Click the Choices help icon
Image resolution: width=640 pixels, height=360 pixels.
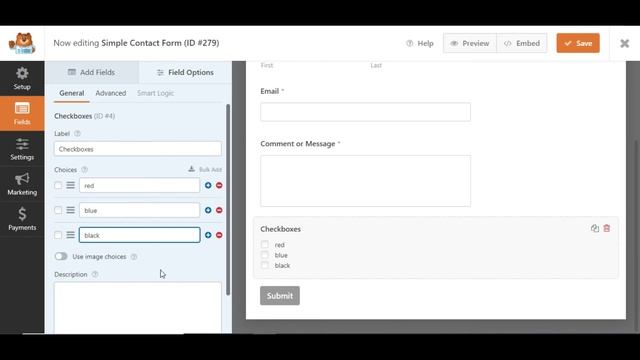(84, 169)
